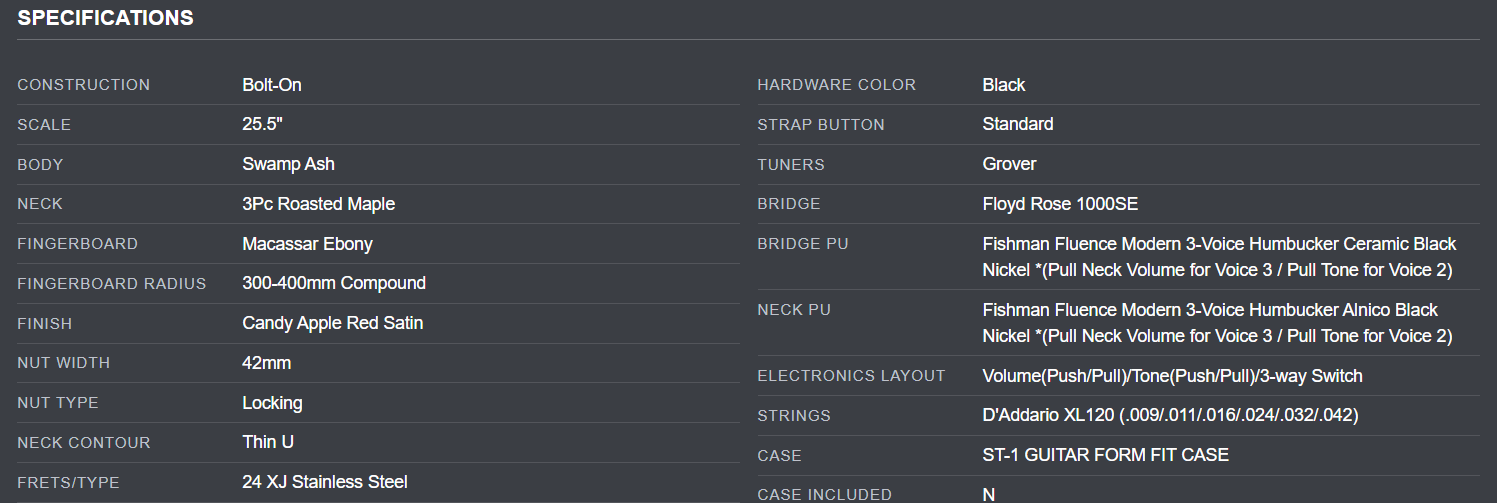Click the 300-400mm Compound radius value

coord(334,283)
